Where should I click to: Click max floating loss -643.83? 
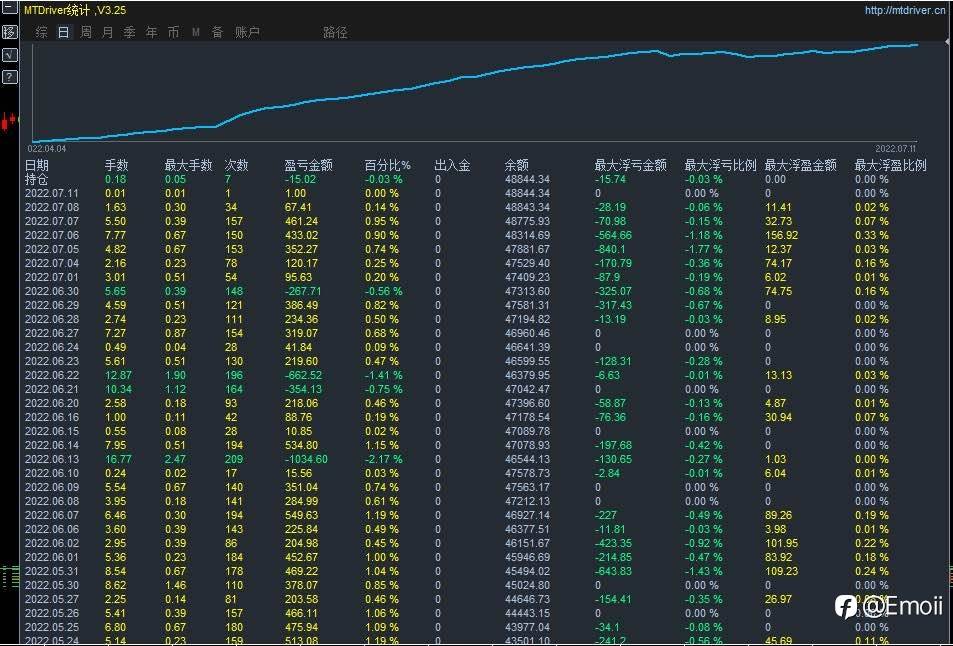tap(613, 571)
